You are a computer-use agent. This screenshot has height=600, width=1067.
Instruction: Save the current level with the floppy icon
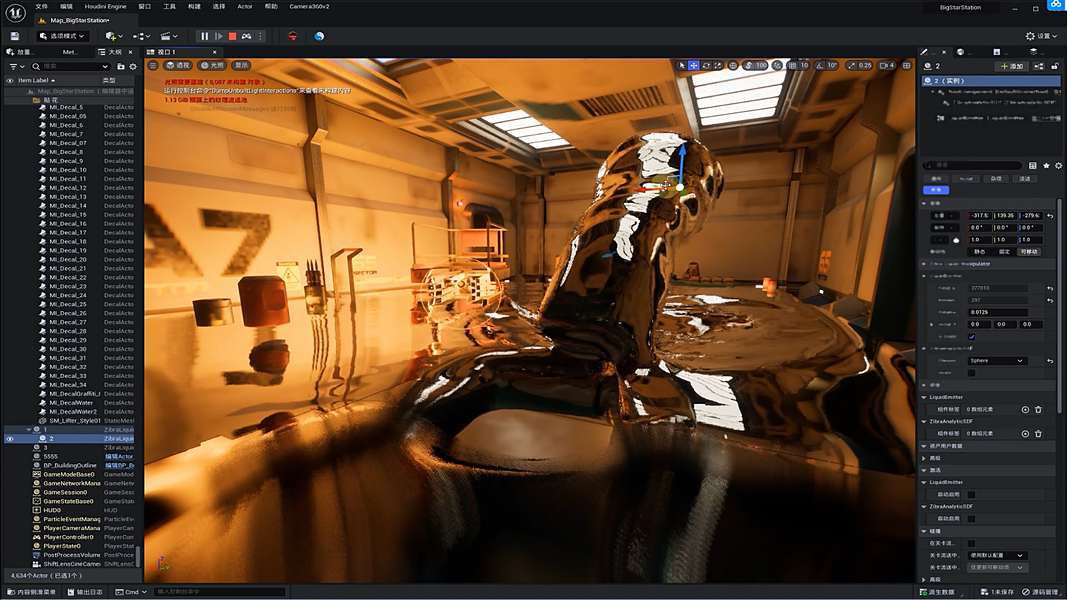pyautogui.click(x=14, y=36)
